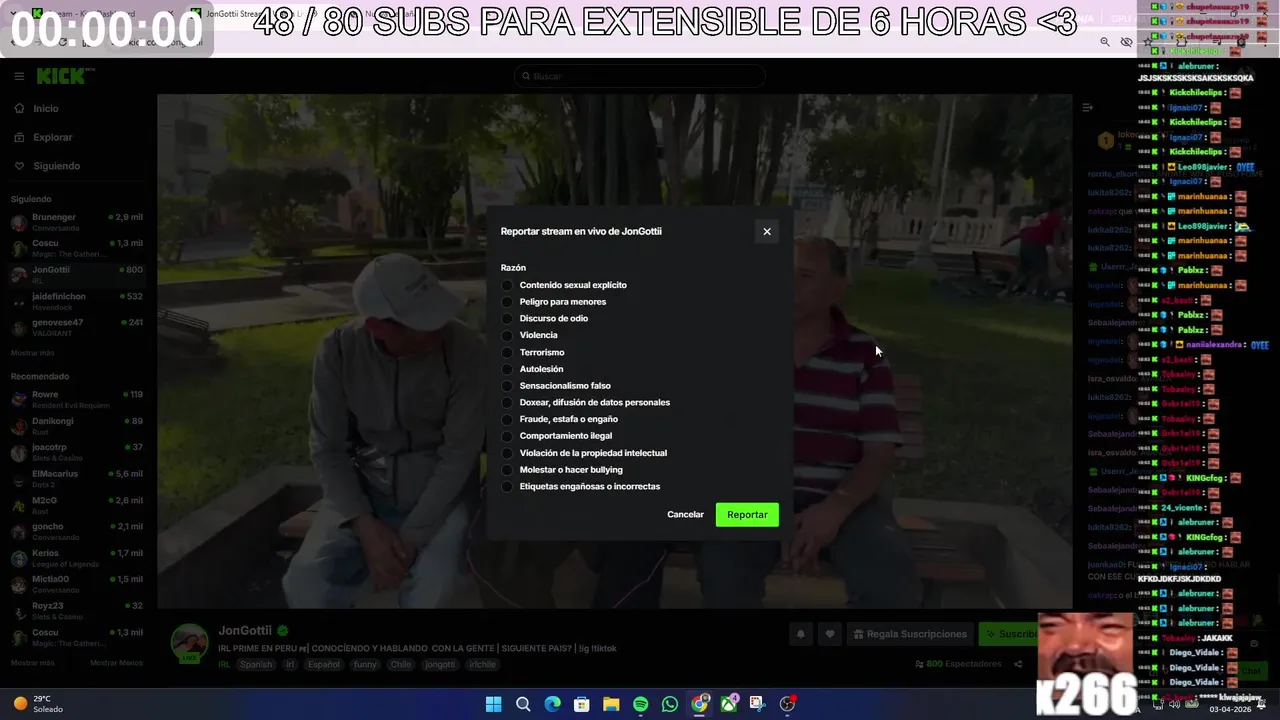Cancel the report dialog
Viewport: 1280px width, 720px height.
[685, 514]
